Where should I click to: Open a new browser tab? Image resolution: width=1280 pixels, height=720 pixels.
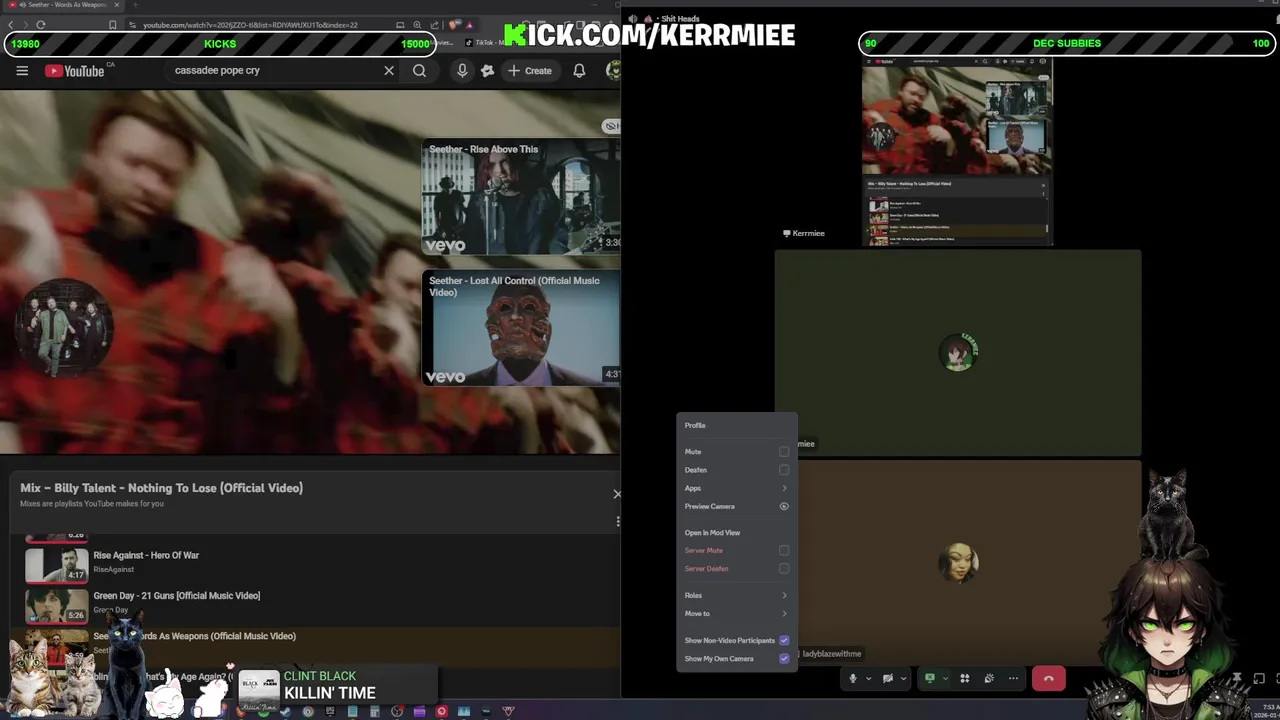[138, 5]
